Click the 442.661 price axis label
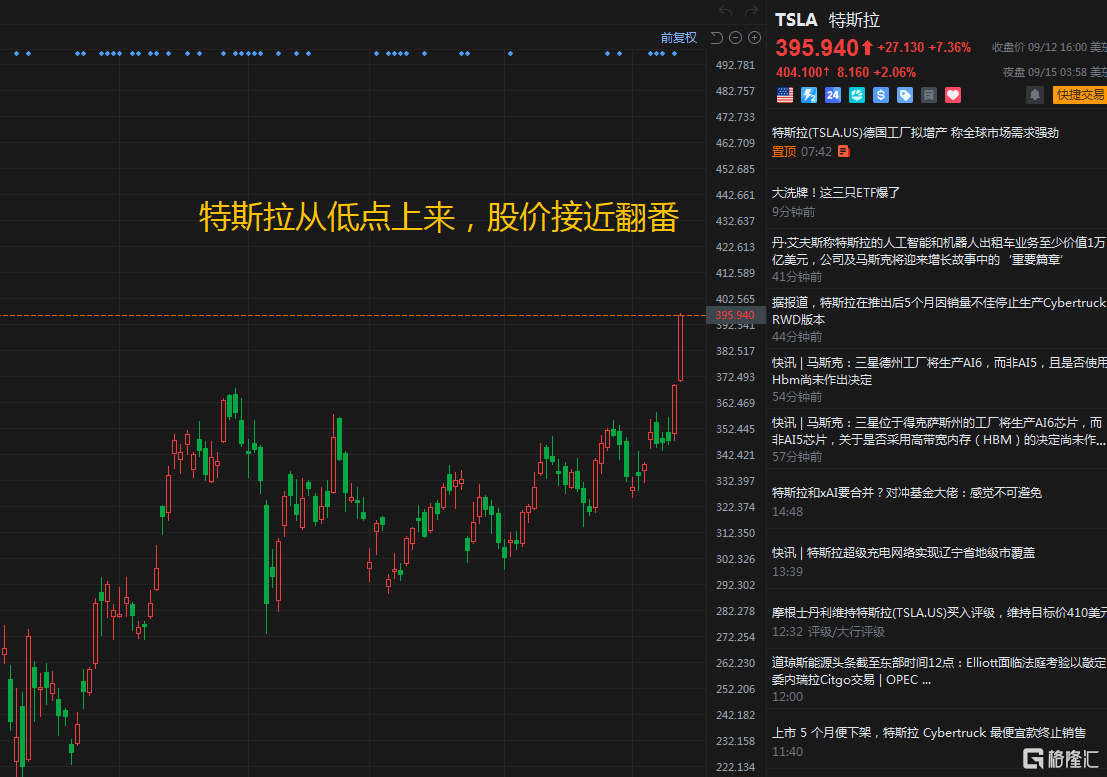 [735, 195]
